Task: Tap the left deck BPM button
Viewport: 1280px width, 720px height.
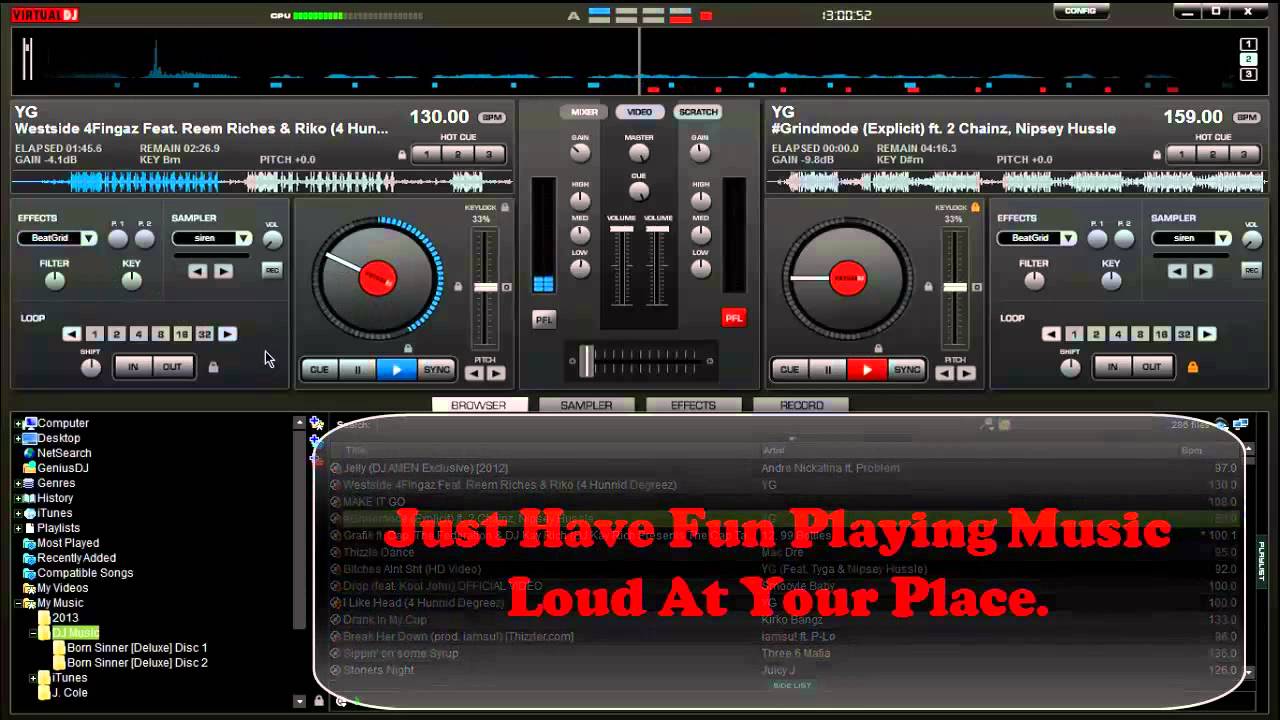Action: tap(491, 117)
